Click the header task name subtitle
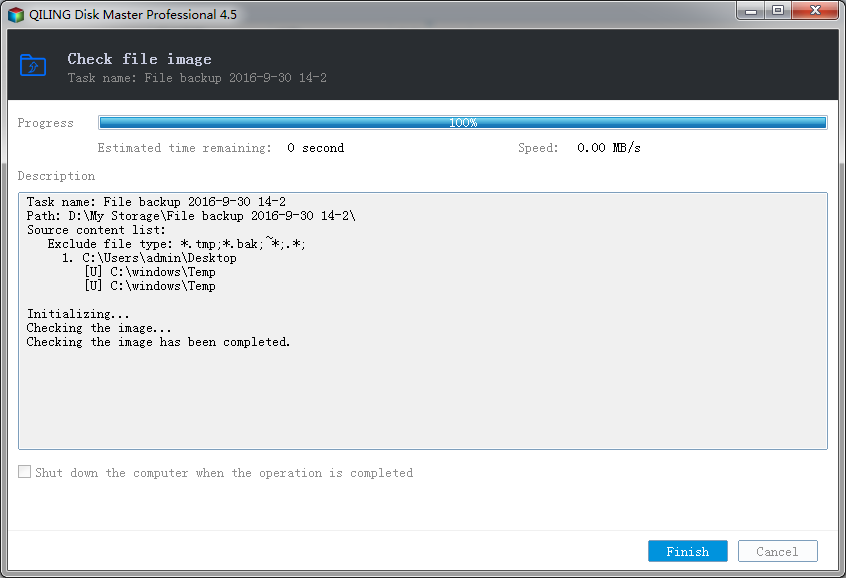Viewport: 846px width, 578px height. 197,78
